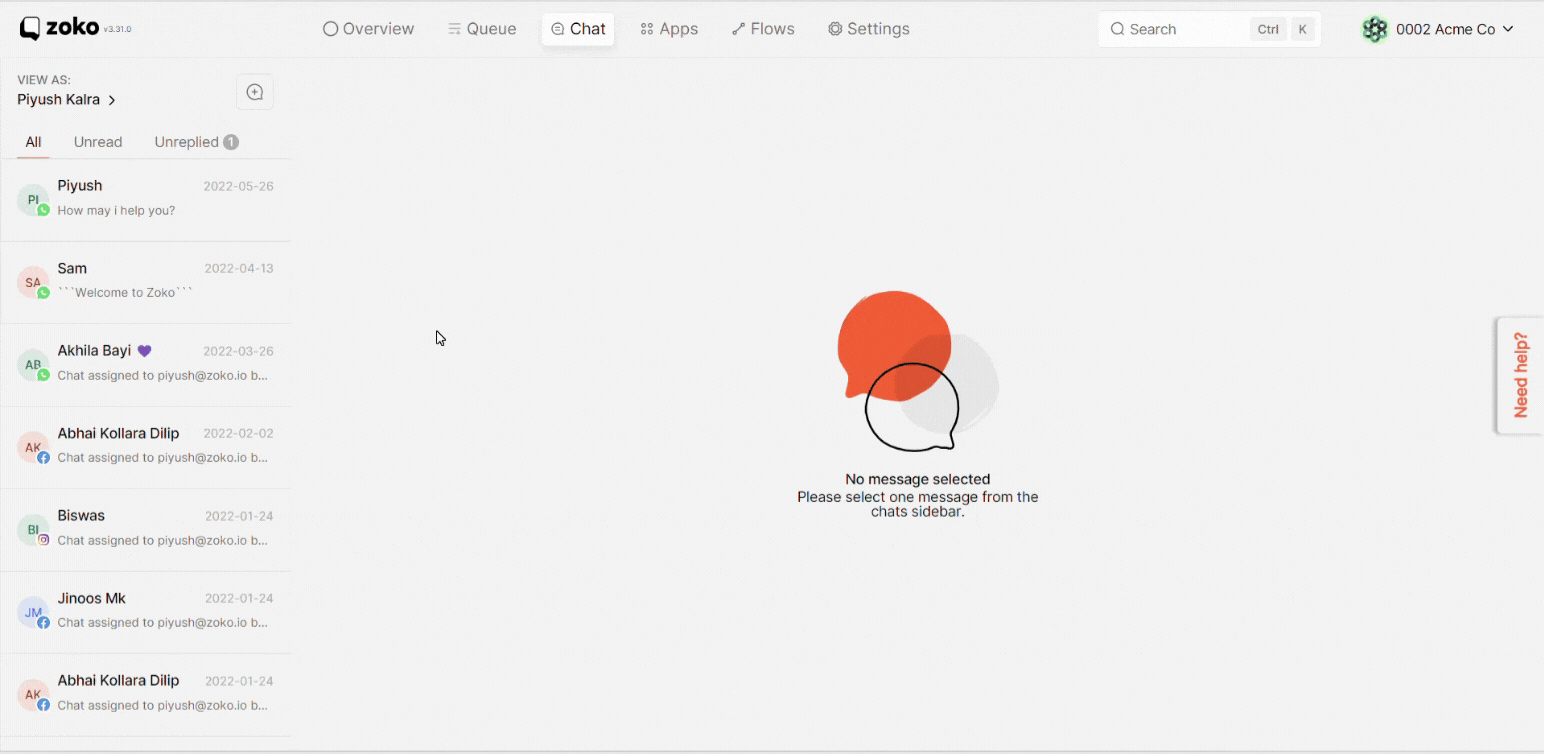The width and height of the screenshot is (1544, 754).
Task: Open Piyush's chat "How may i help you?"
Action: pyautogui.click(x=145, y=200)
